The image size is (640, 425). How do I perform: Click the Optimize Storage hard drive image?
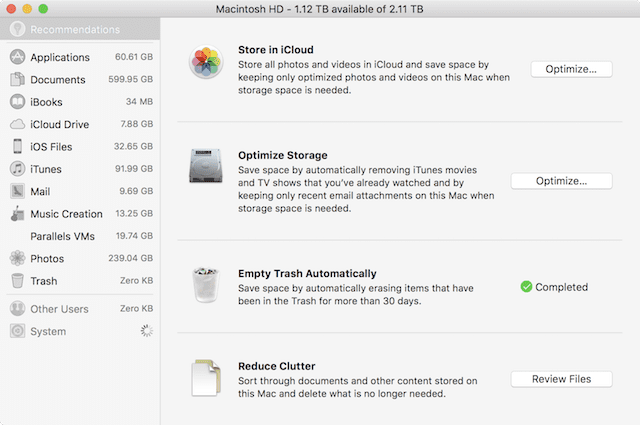(206, 166)
